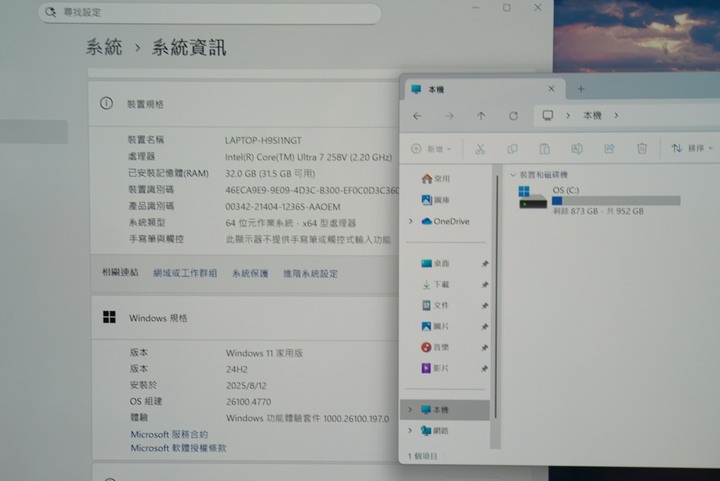Click the Cut scissors icon

coord(480,149)
